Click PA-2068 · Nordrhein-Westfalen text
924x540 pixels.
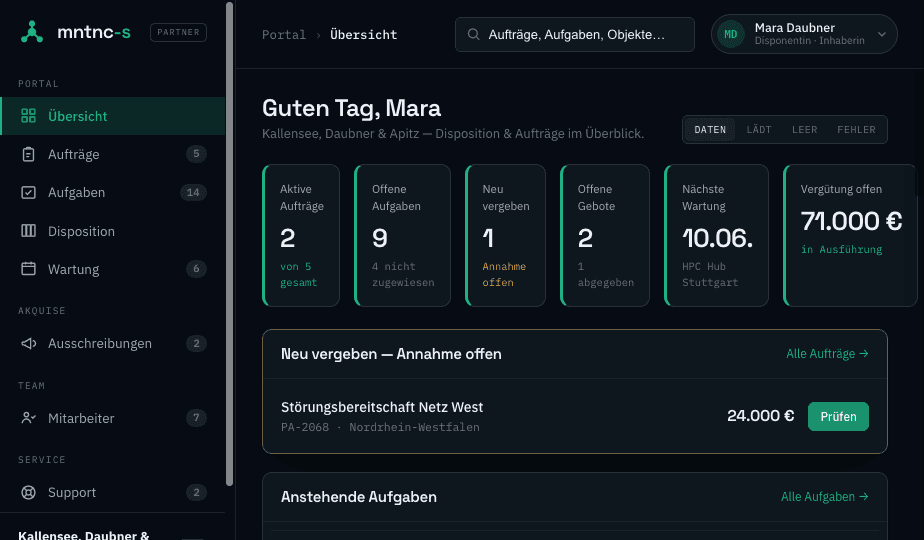pyautogui.click(x=380, y=427)
